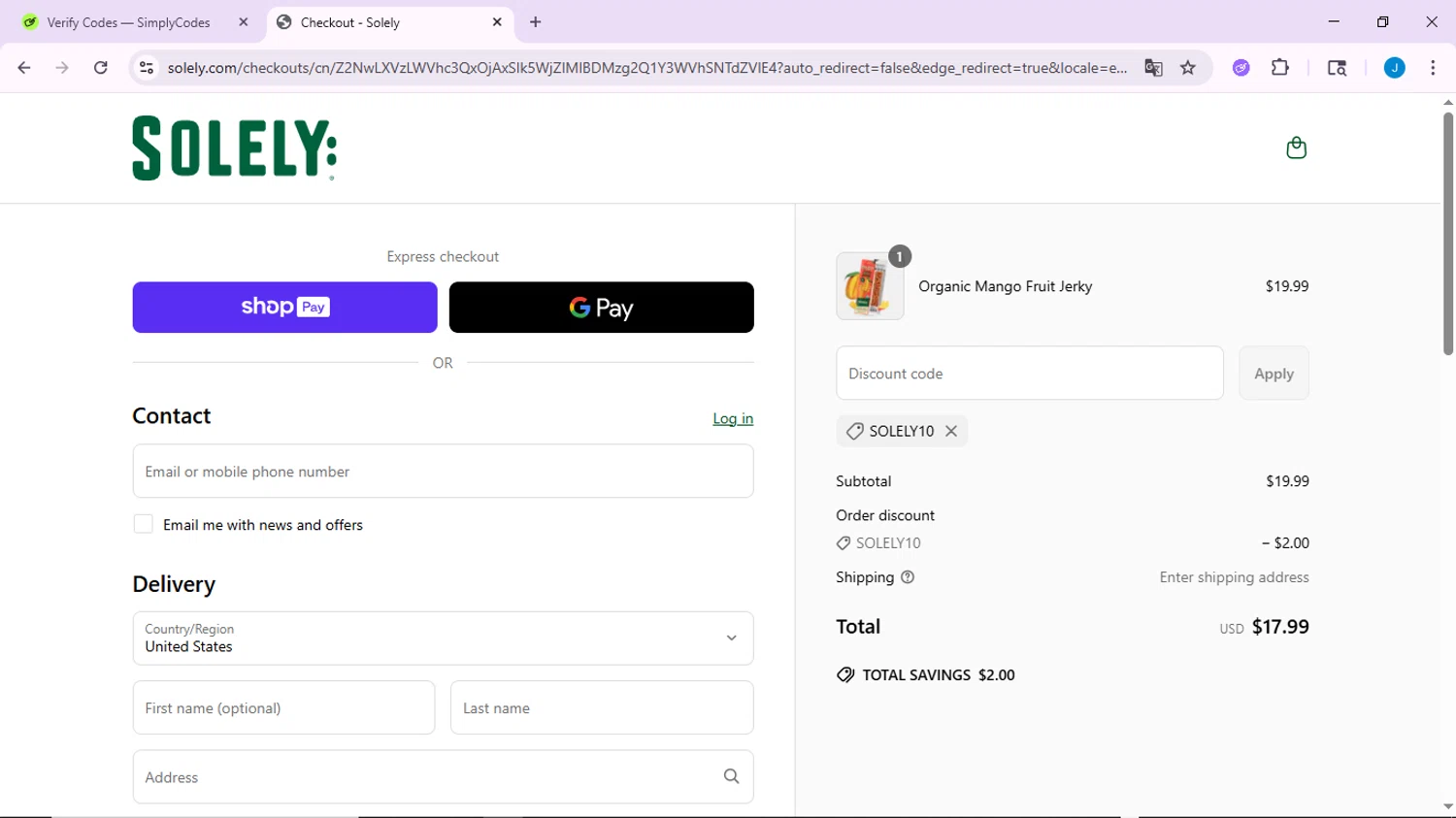Image resolution: width=1456 pixels, height=818 pixels.
Task: Remove the SOLELY10 discount tag
Action: click(951, 431)
